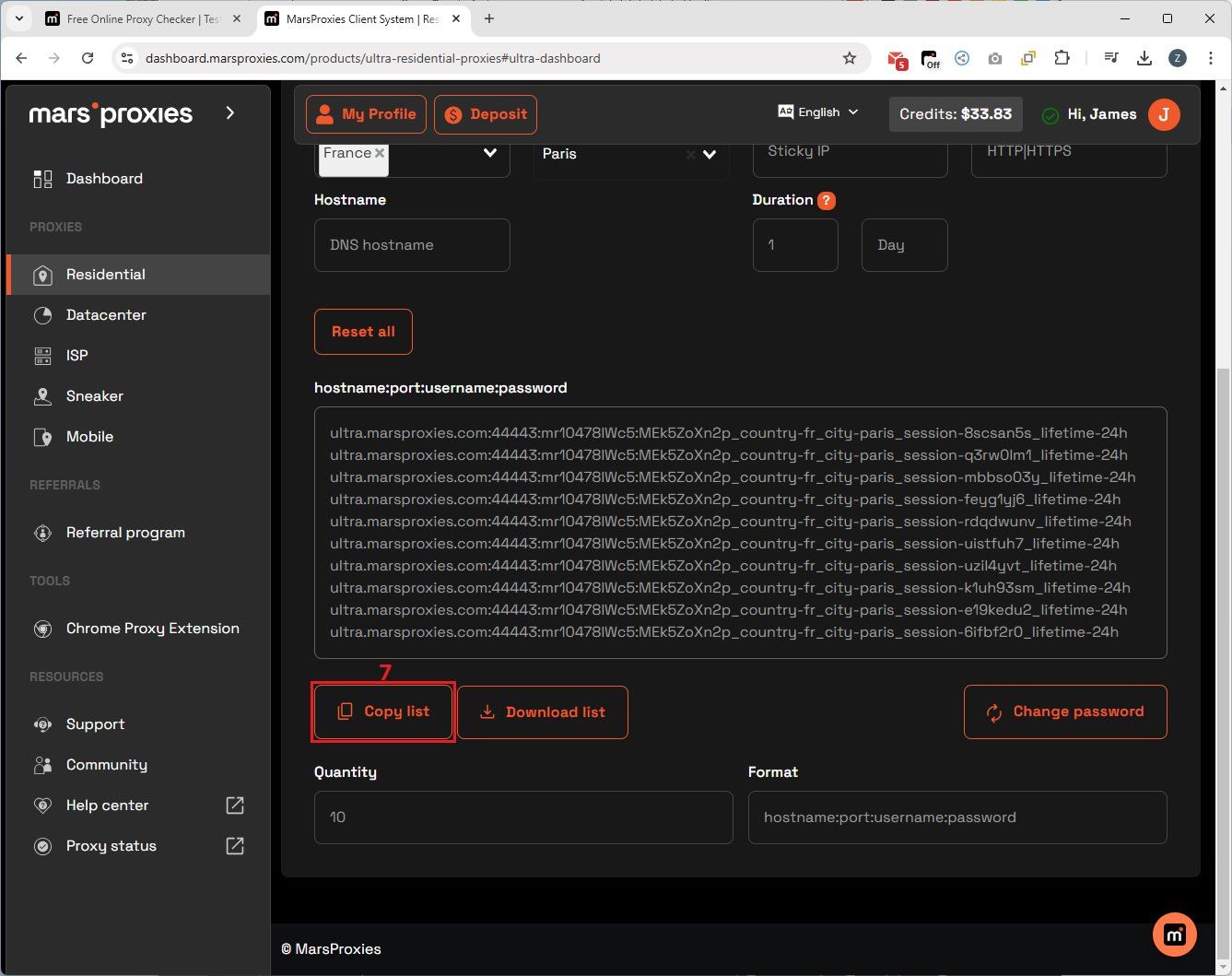
Task: Open browser Downloads
Action: [1144, 58]
